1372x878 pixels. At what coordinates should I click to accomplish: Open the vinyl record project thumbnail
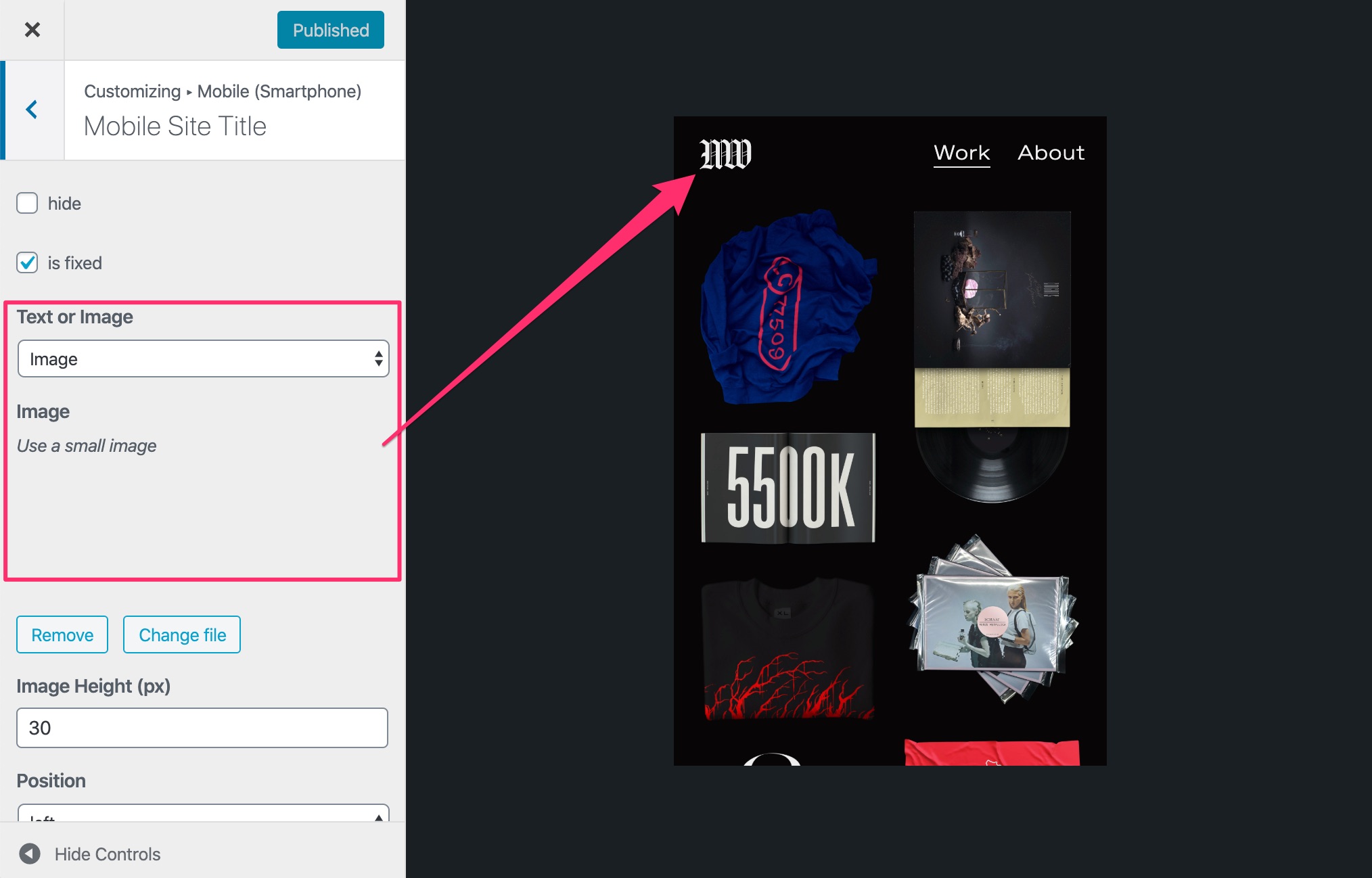992,357
